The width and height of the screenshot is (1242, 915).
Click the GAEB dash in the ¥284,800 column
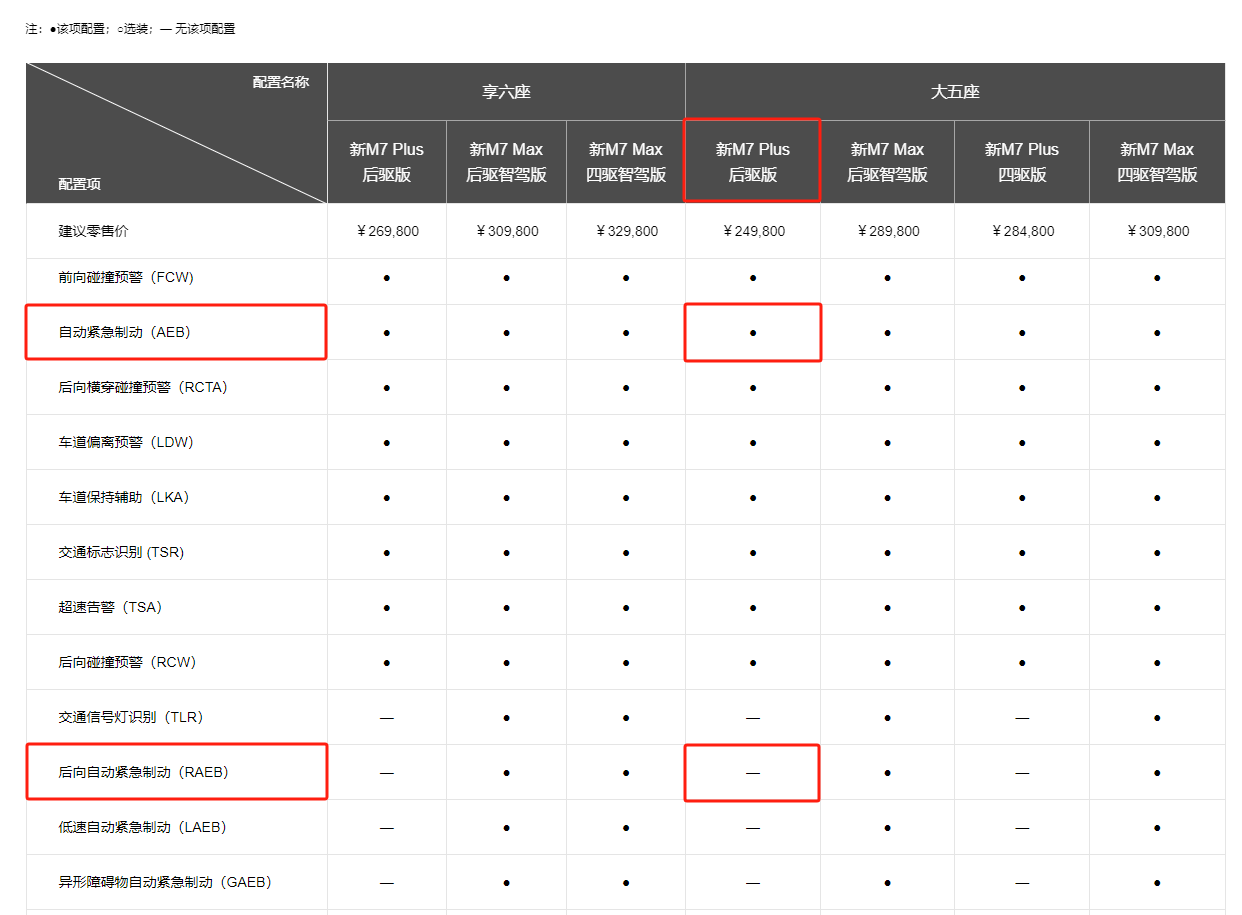point(1022,883)
